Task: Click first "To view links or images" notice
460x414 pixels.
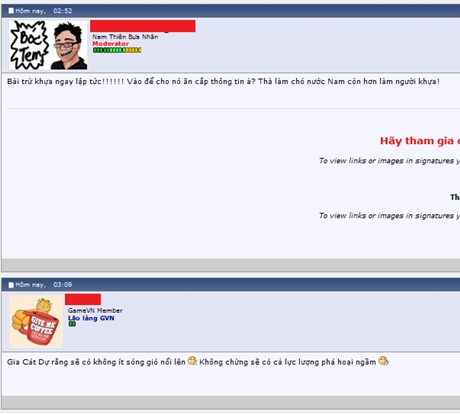Action: pos(389,161)
